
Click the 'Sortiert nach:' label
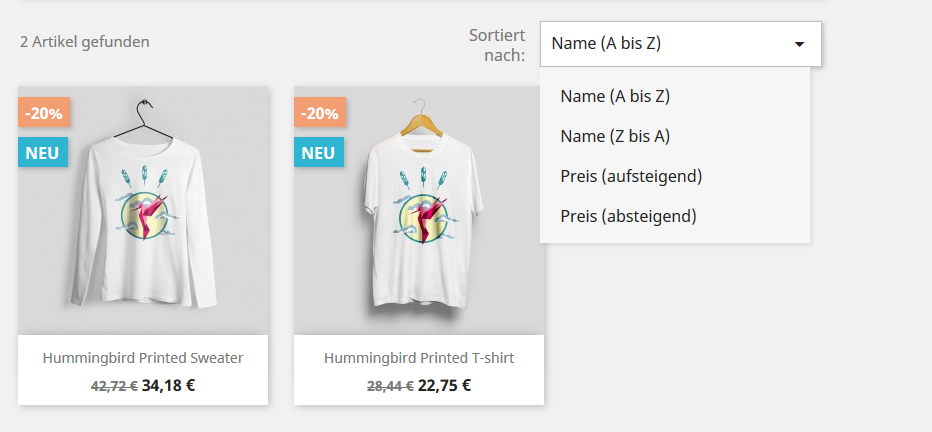point(497,45)
